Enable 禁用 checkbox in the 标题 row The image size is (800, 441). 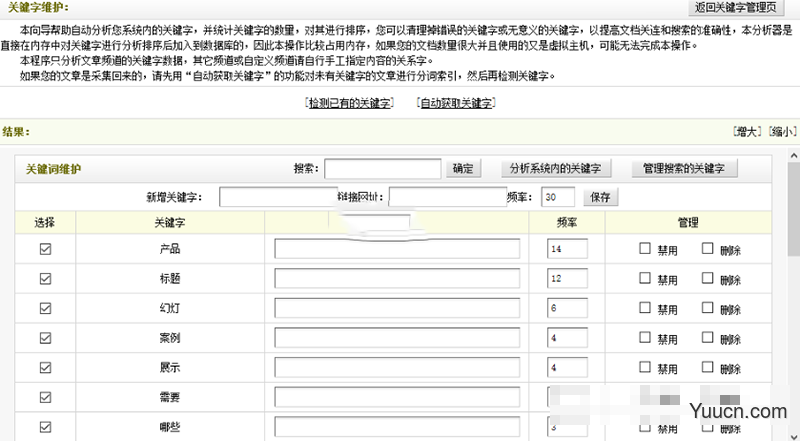point(645,279)
